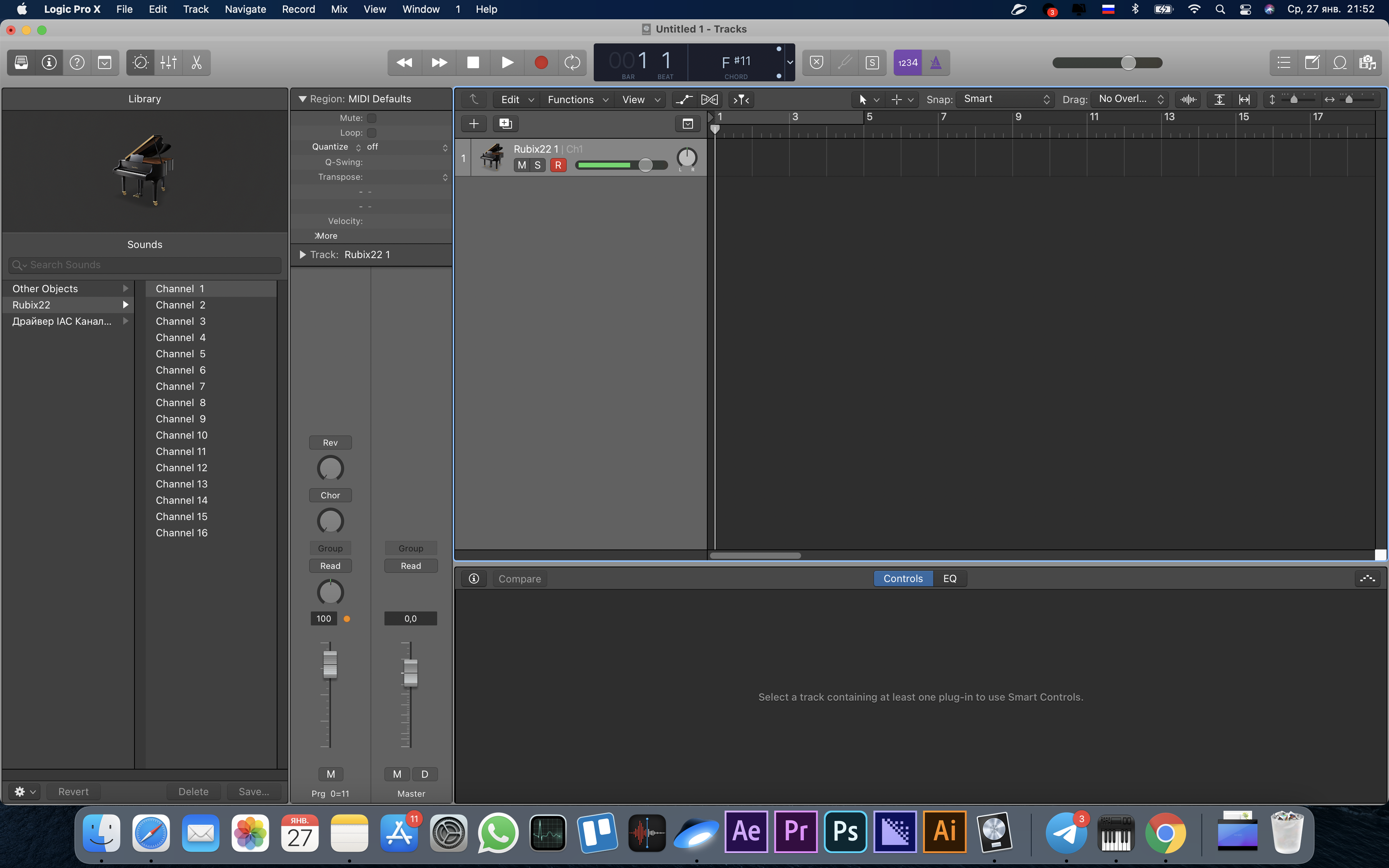Screen dimensions: 1389x868
Task: Click the count-in 1234 button
Action: (x=907, y=62)
